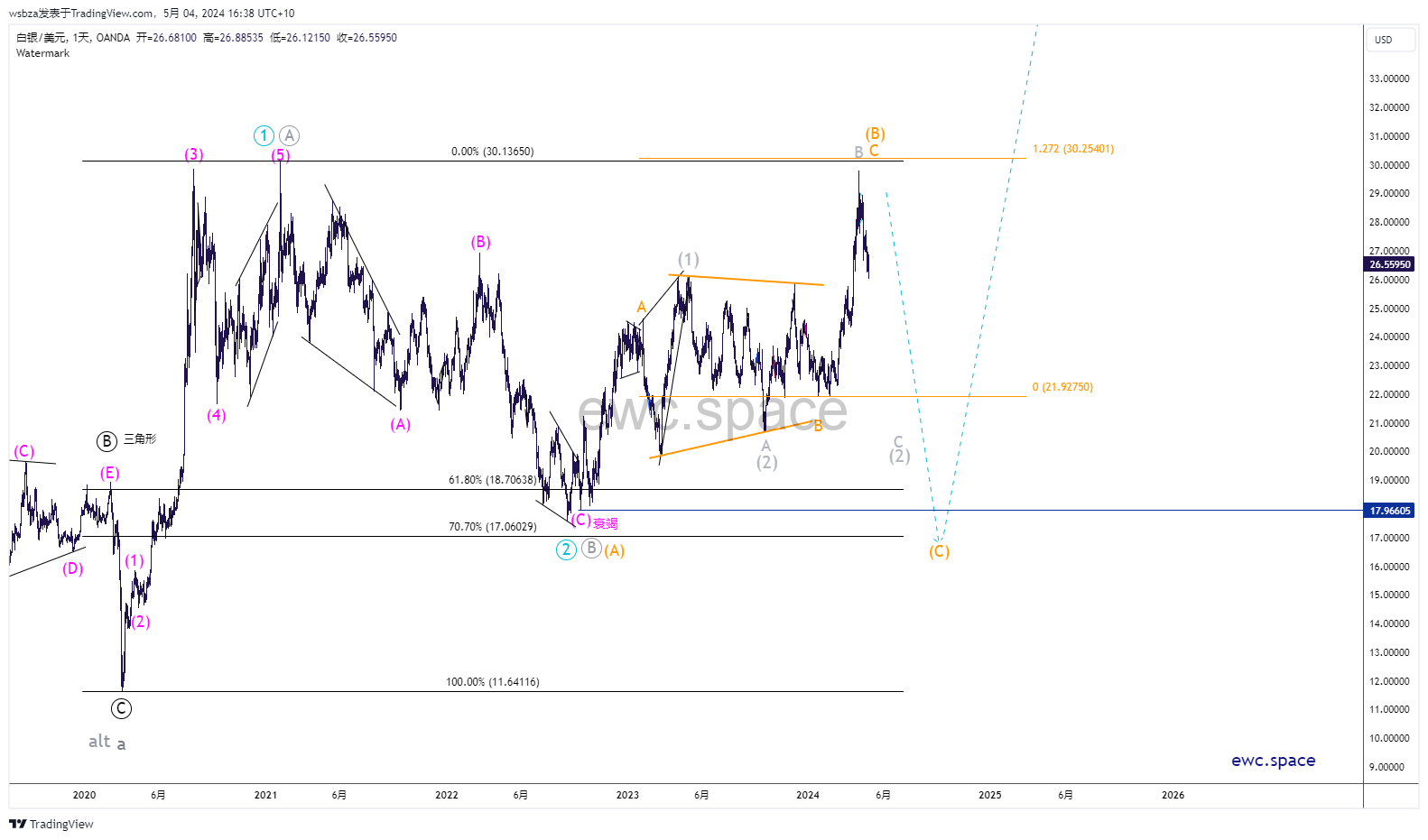Select gray circled B beside cyan 2

[x=591, y=549]
